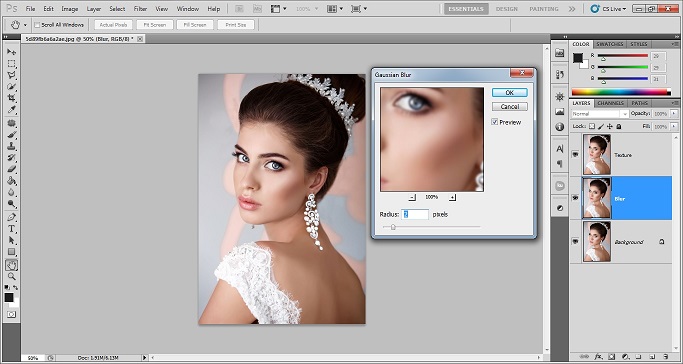Select the Horizontal Type tool
The width and height of the screenshot is (683, 364).
click(x=11, y=229)
